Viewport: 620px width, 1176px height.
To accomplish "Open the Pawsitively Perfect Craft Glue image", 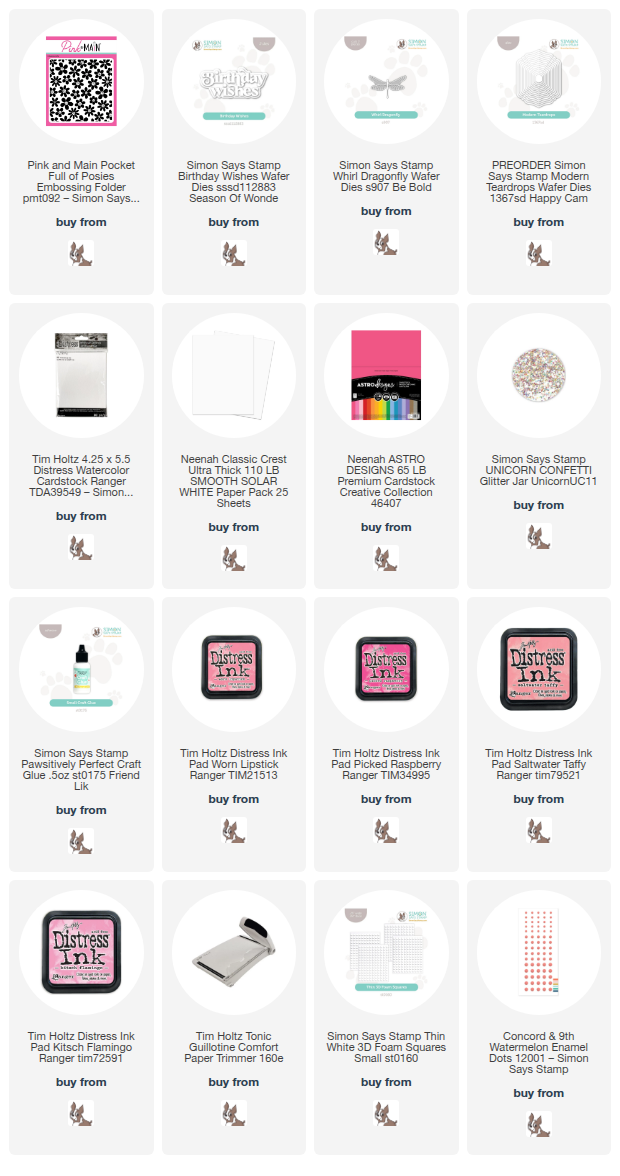I will (x=81, y=669).
